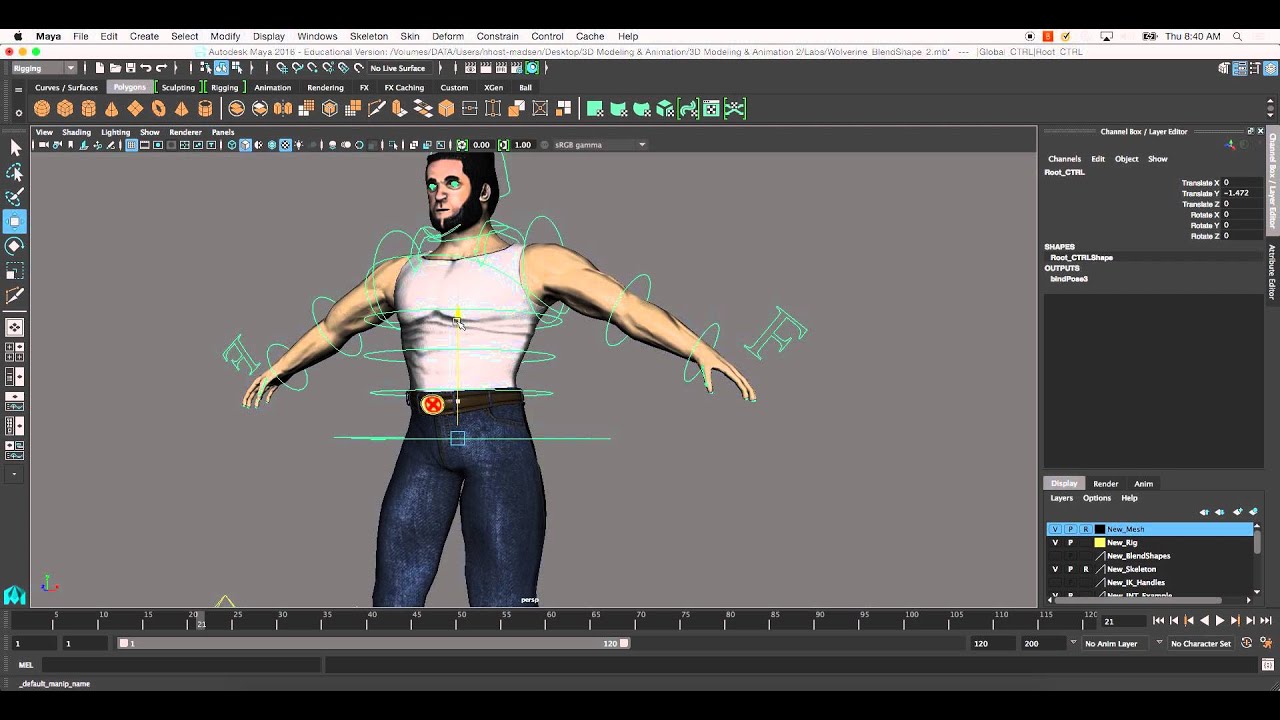The height and width of the screenshot is (720, 1280).
Task: Choose the Paint Selection tool
Action: point(15,197)
